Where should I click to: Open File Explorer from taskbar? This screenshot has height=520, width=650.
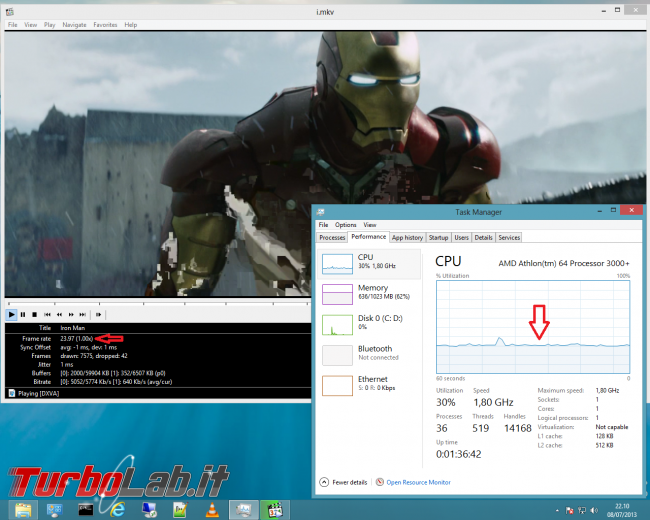click(x=24, y=510)
